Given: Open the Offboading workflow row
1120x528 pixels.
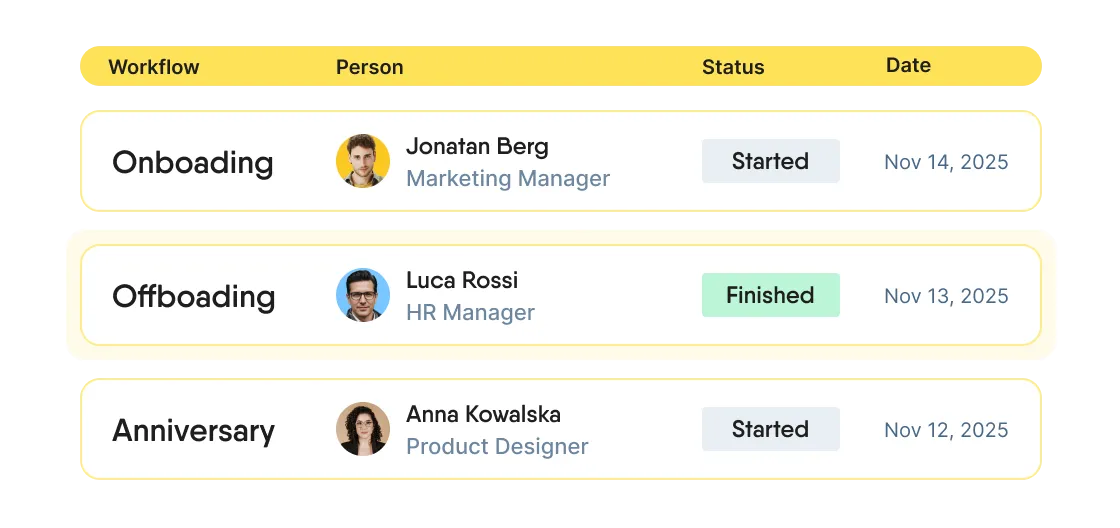Looking at the screenshot, I should coord(193,296).
